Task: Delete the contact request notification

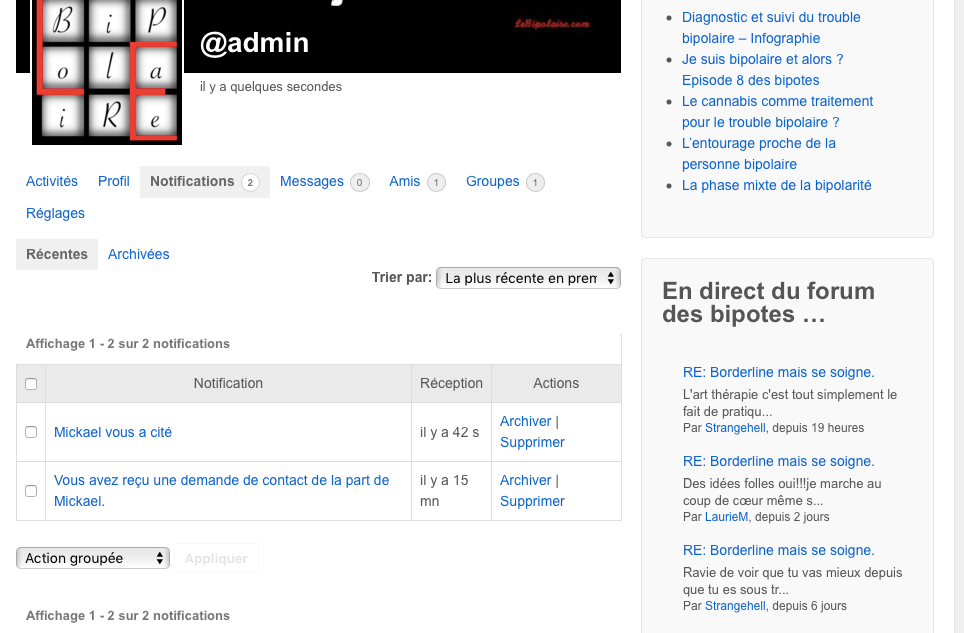Action: pos(532,501)
